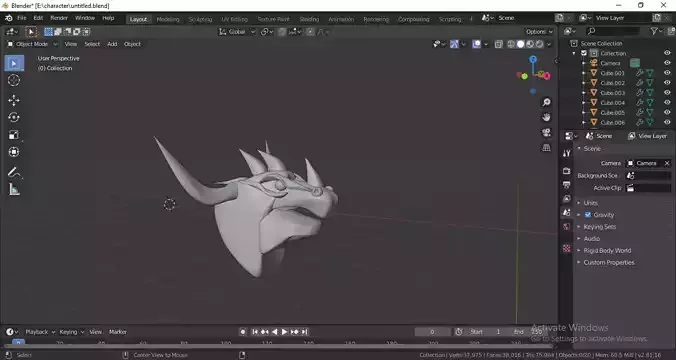The width and height of the screenshot is (676, 360).
Task: Select the Scale tool
Action: (14, 135)
